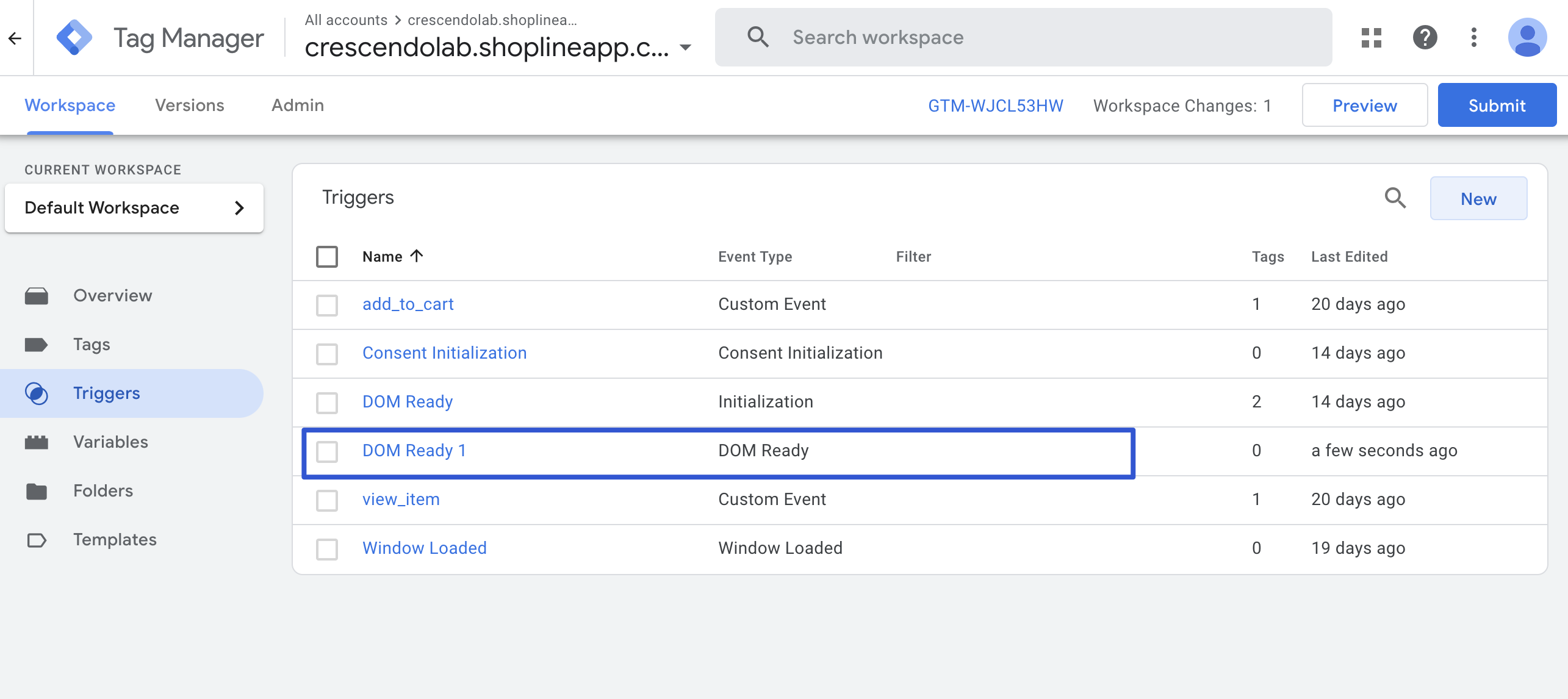Check the add_to_cart trigger checkbox
The image size is (1568, 699).
point(327,305)
